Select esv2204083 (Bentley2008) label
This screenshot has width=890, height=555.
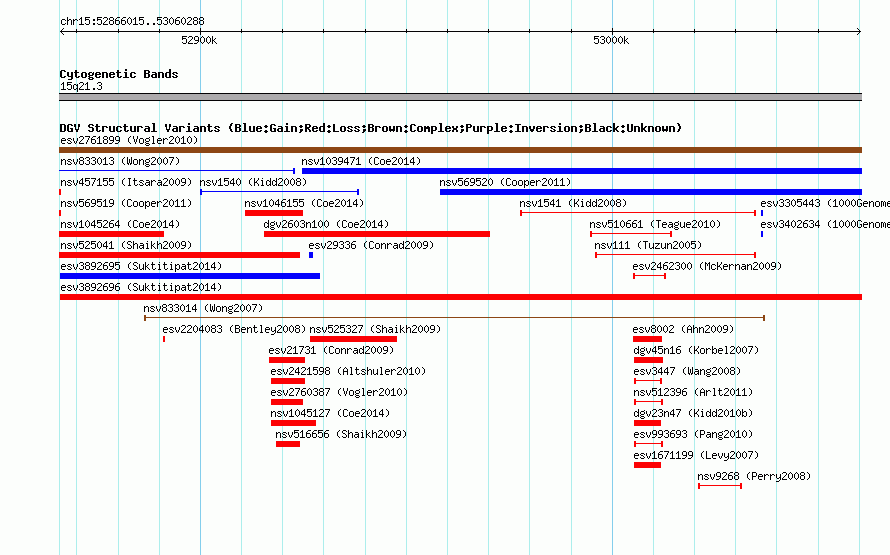234,329
